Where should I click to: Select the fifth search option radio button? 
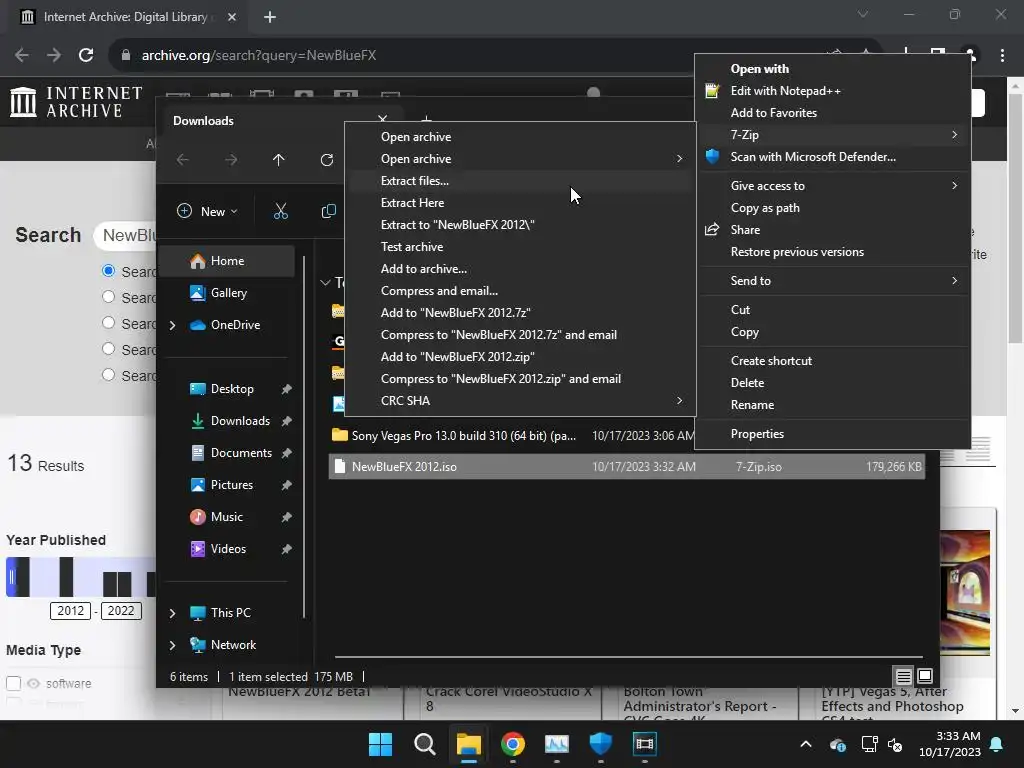(x=108, y=376)
